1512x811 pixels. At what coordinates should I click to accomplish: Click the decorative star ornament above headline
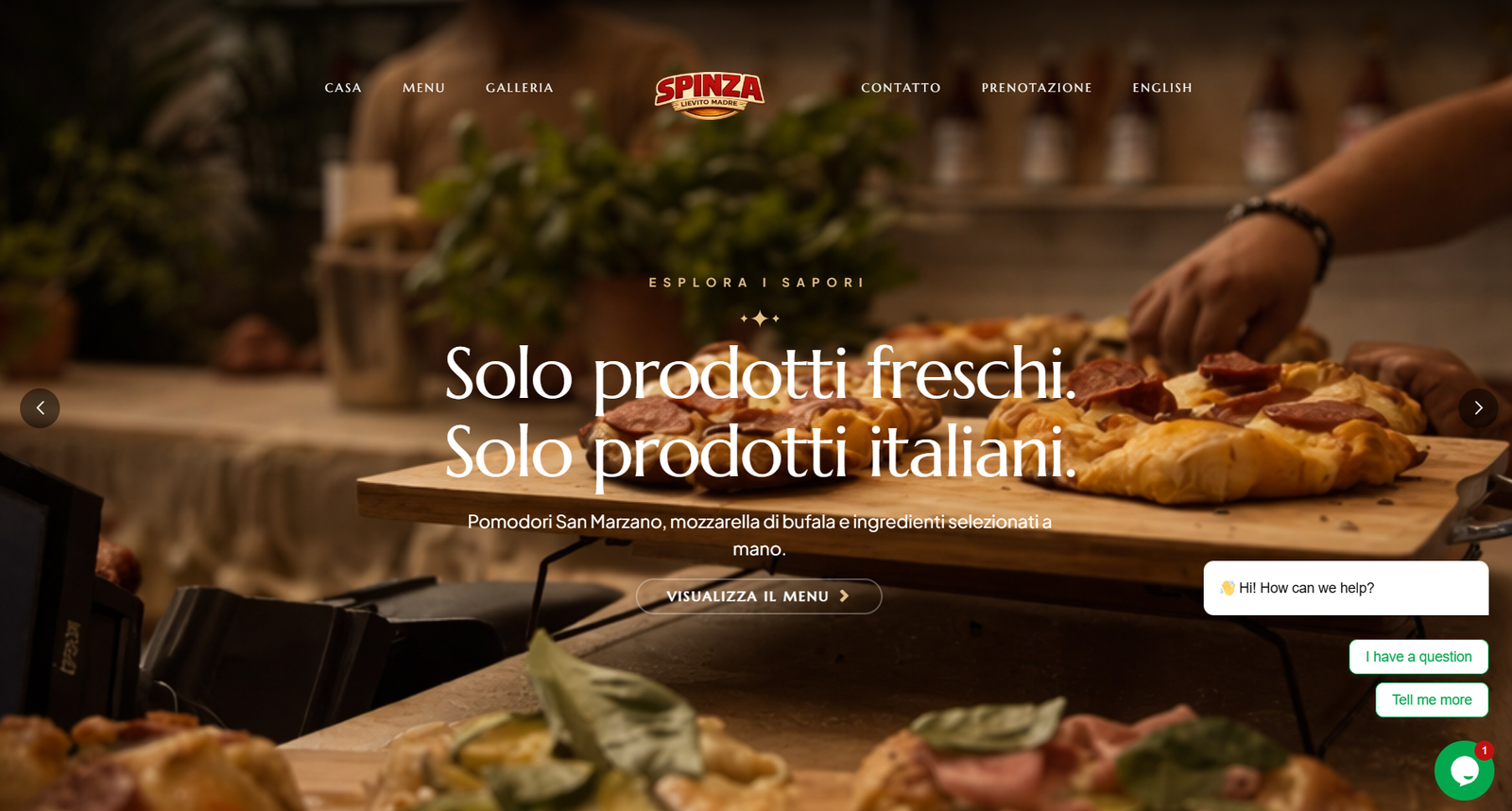[x=760, y=319]
